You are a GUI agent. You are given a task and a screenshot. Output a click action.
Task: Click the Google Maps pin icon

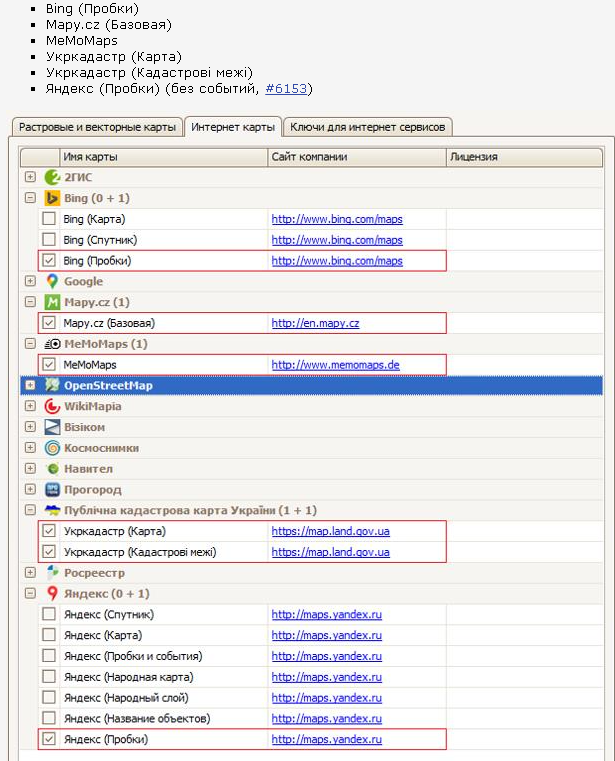[x=52, y=281]
